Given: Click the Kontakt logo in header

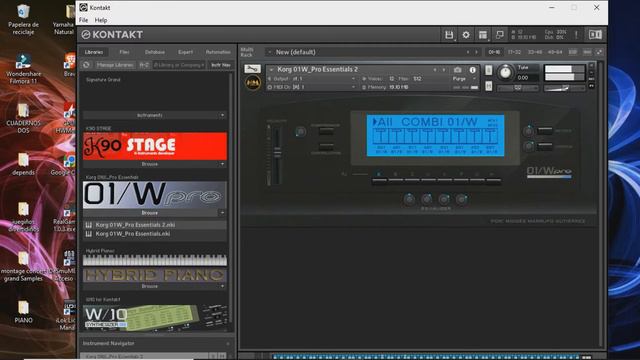Looking at the screenshot, I should (x=112, y=35).
